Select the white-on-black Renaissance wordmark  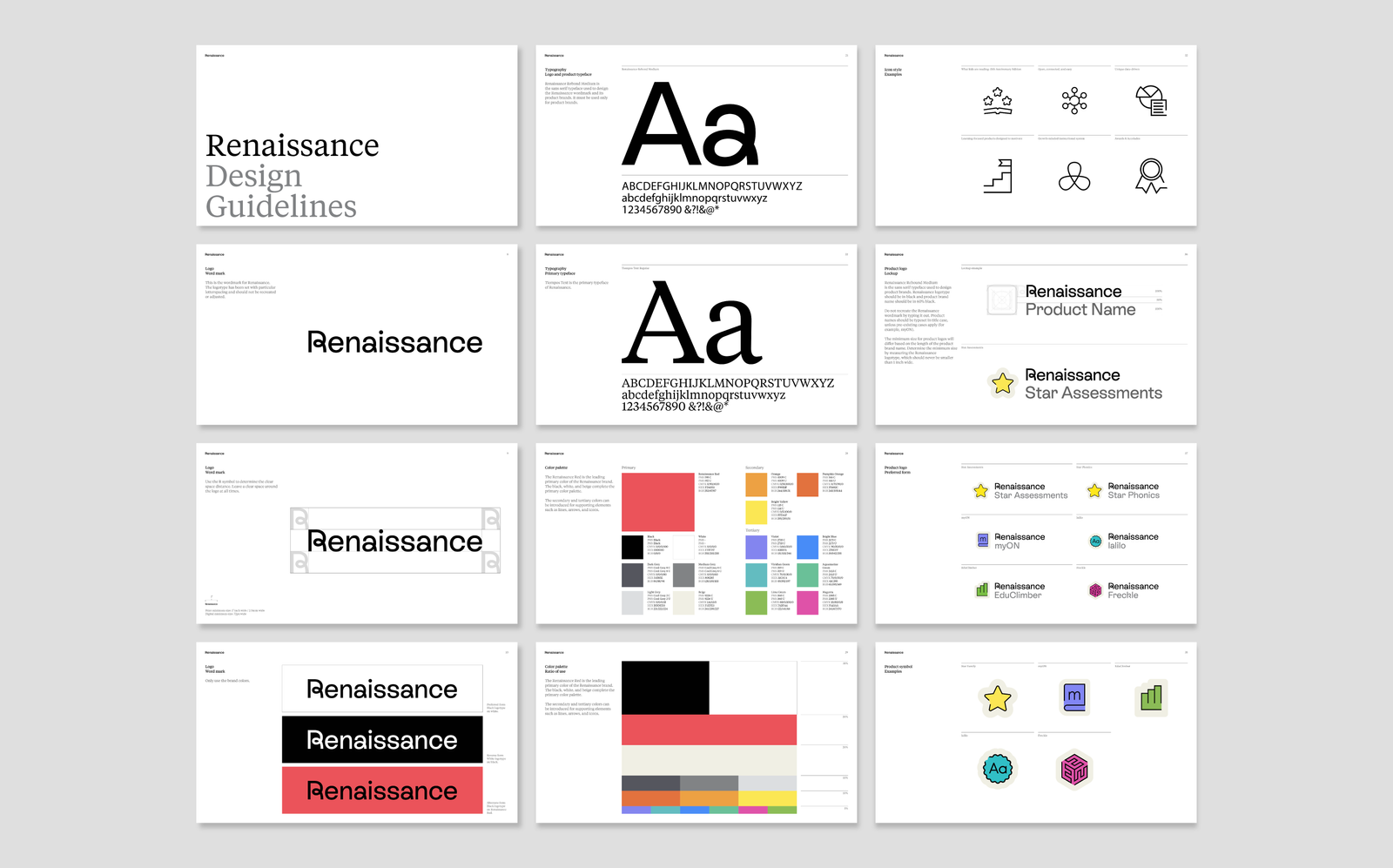[x=382, y=740]
